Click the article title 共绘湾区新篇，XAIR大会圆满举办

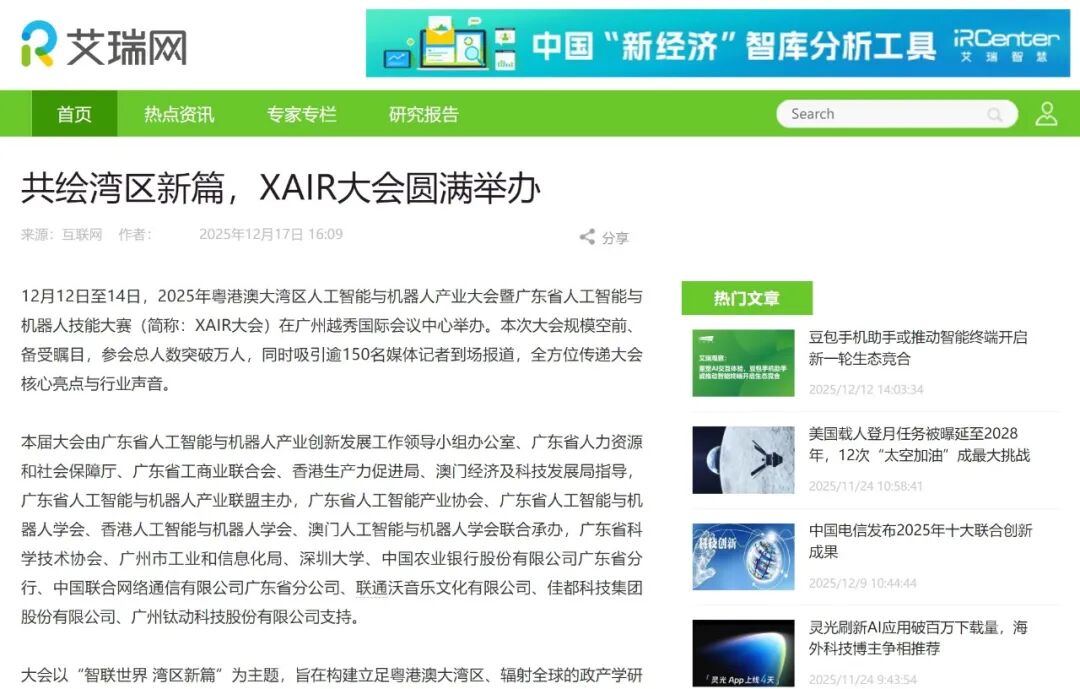pos(280,187)
